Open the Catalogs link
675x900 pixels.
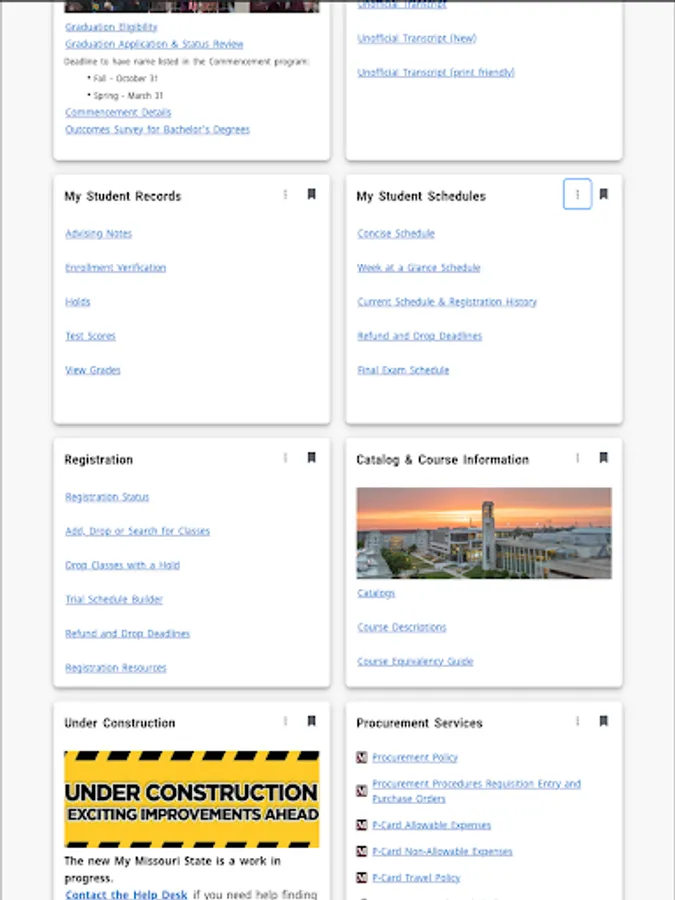[376, 593]
